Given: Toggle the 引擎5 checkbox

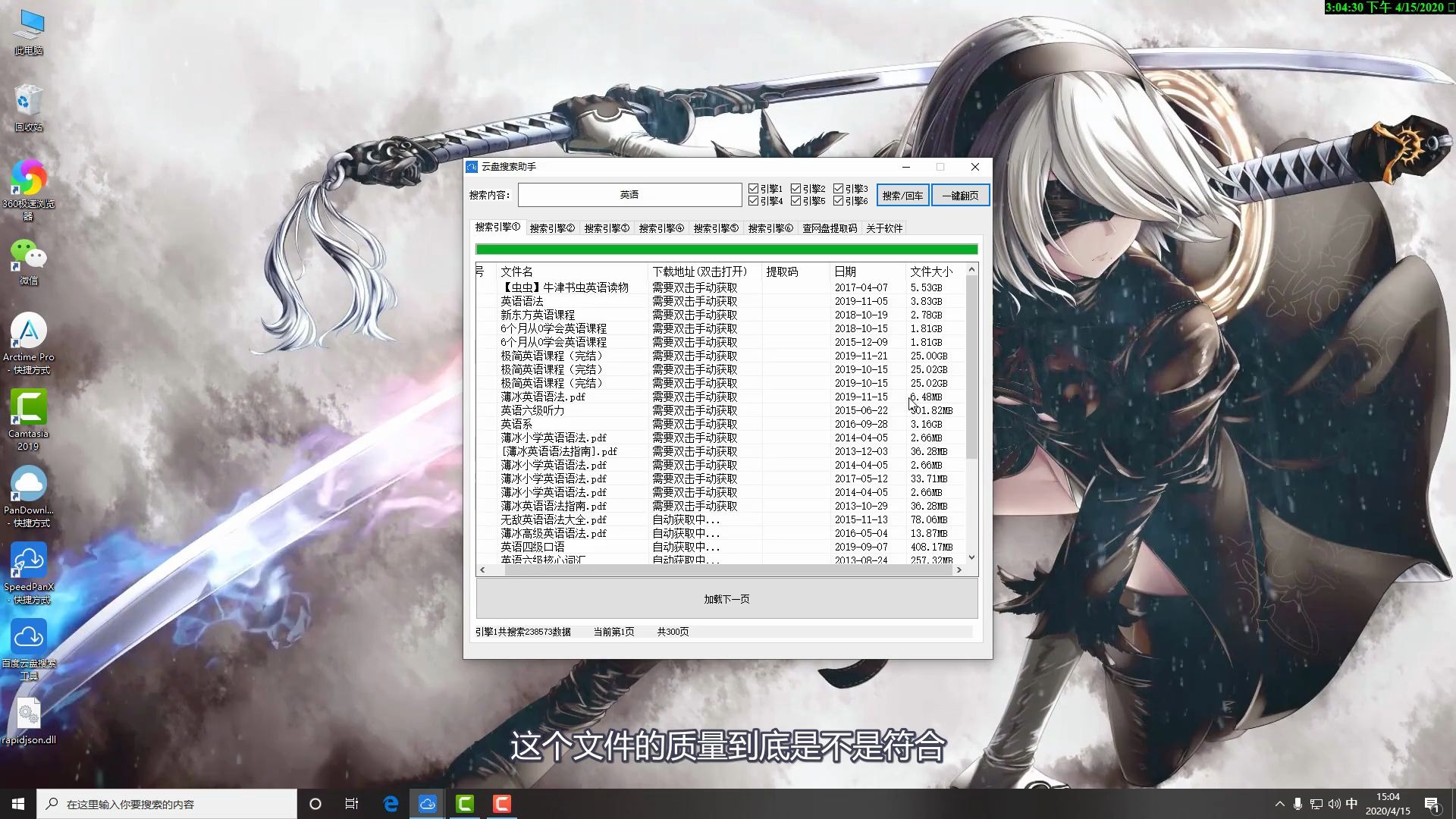Looking at the screenshot, I should tap(795, 201).
